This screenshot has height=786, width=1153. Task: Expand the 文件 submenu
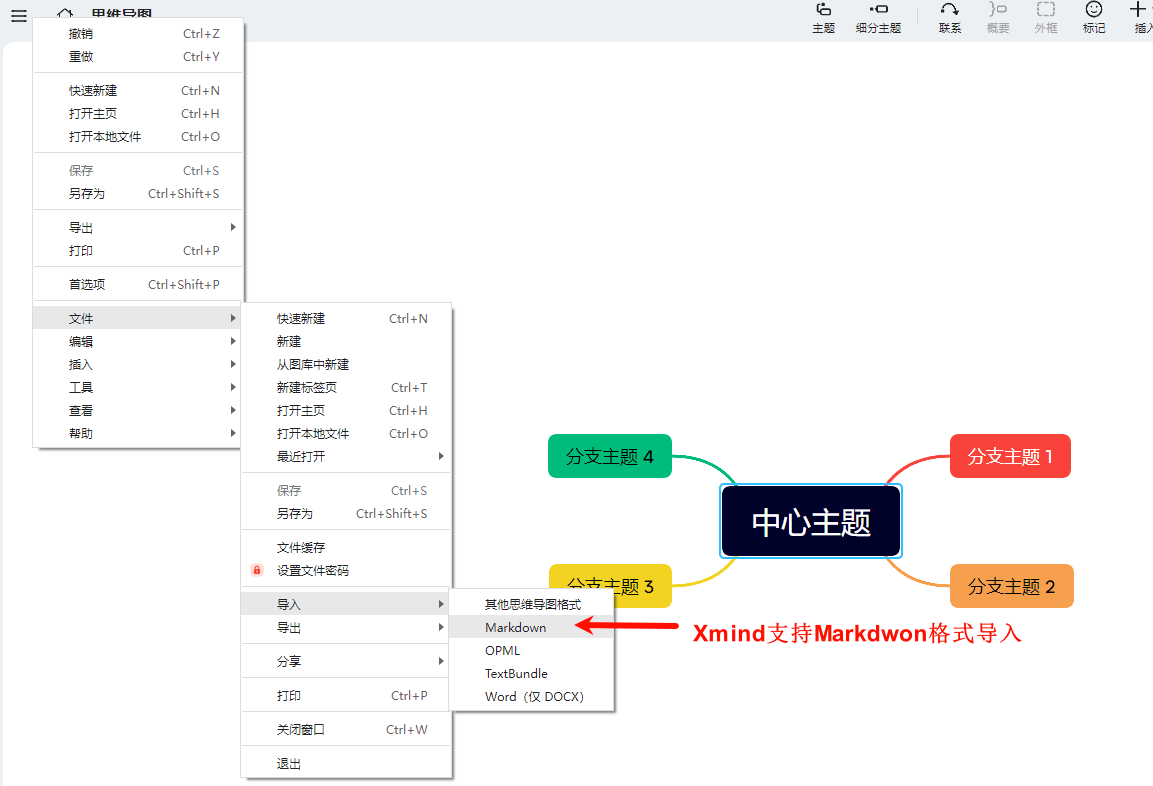coord(138,318)
